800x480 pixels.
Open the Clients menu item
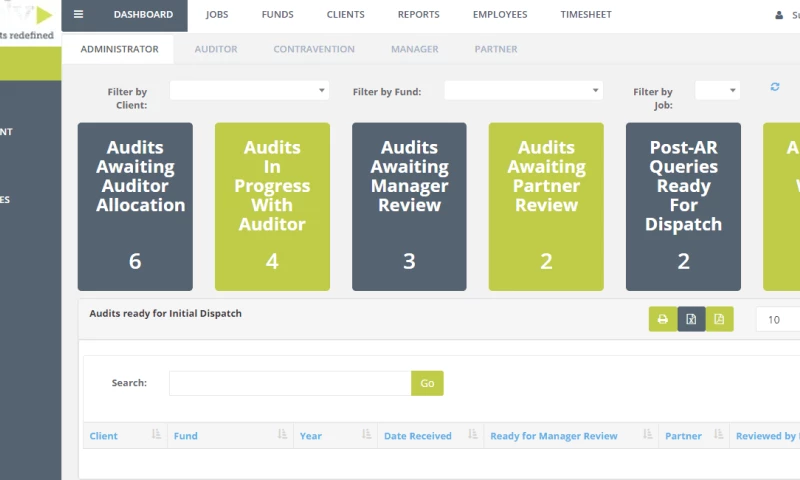(x=345, y=15)
